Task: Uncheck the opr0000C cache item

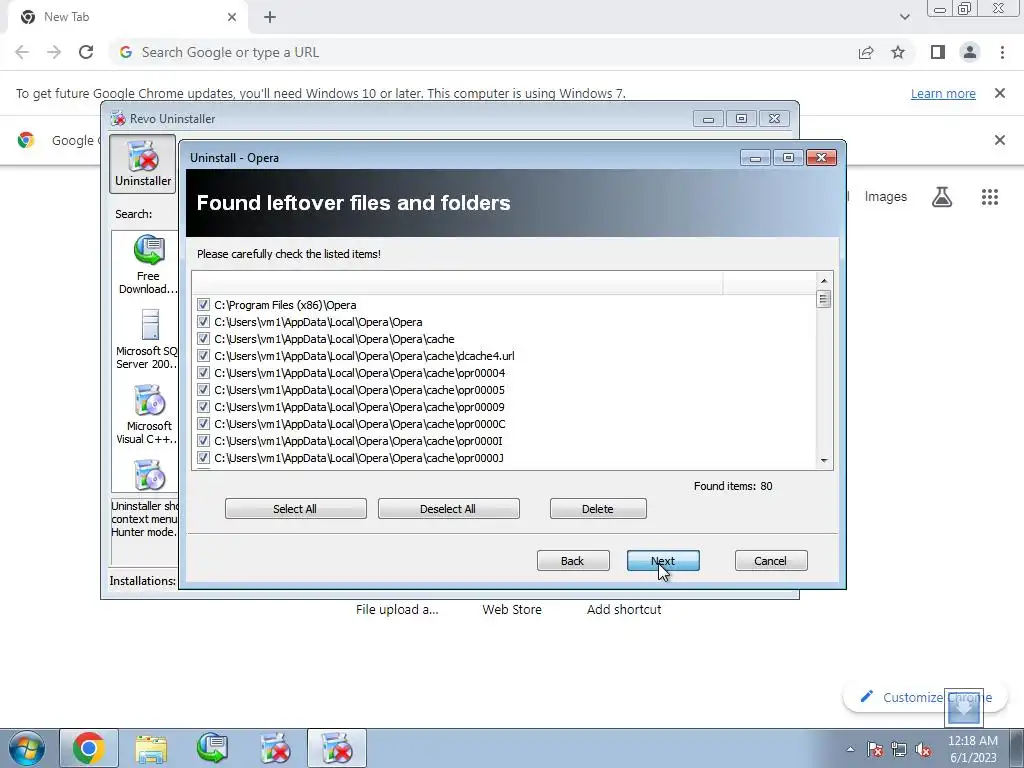Action: [x=203, y=424]
